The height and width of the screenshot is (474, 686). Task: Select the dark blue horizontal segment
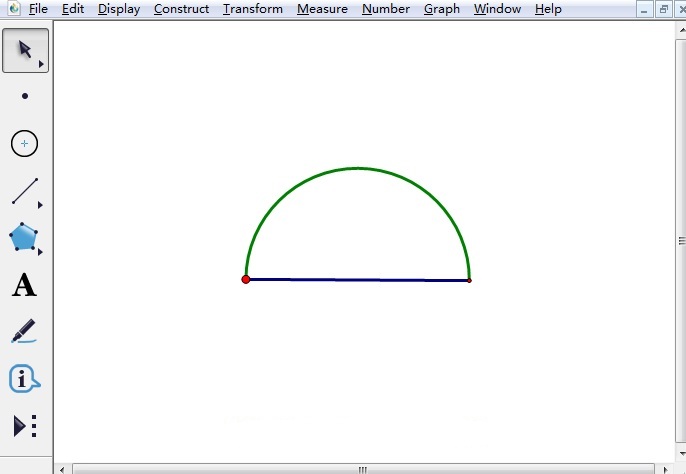358,280
